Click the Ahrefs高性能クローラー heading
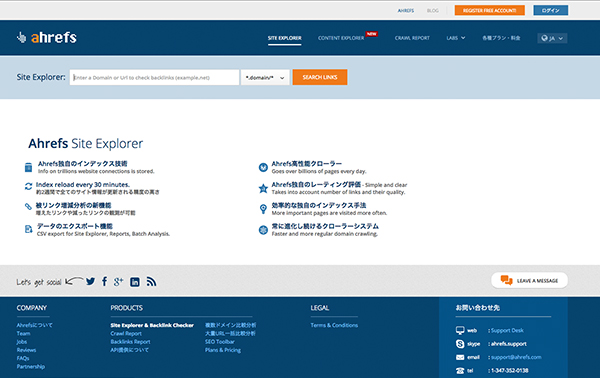This screenshot has width=600, height=378. [307, 164]
